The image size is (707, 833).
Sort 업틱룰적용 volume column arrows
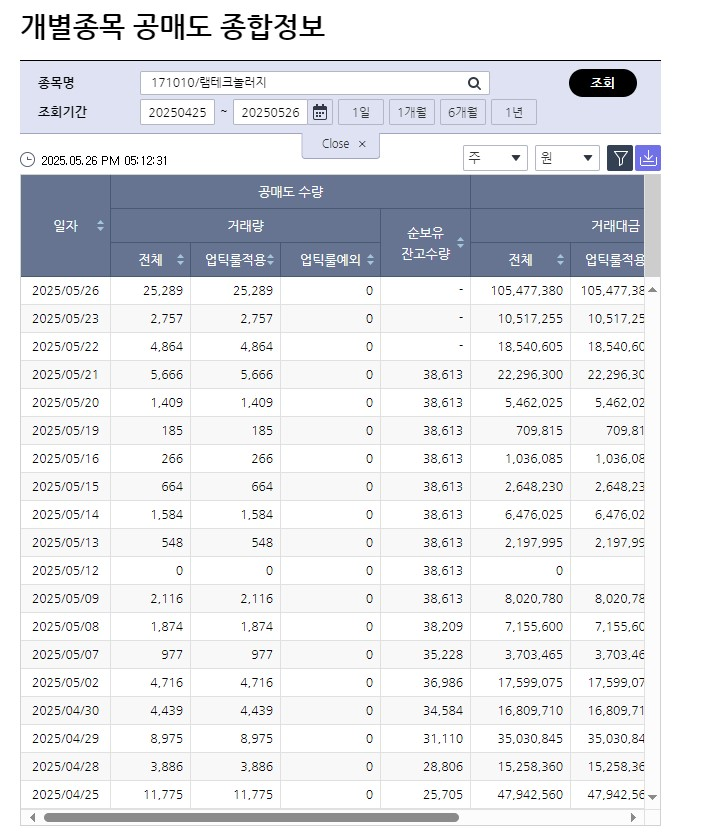tap(270, 260)
